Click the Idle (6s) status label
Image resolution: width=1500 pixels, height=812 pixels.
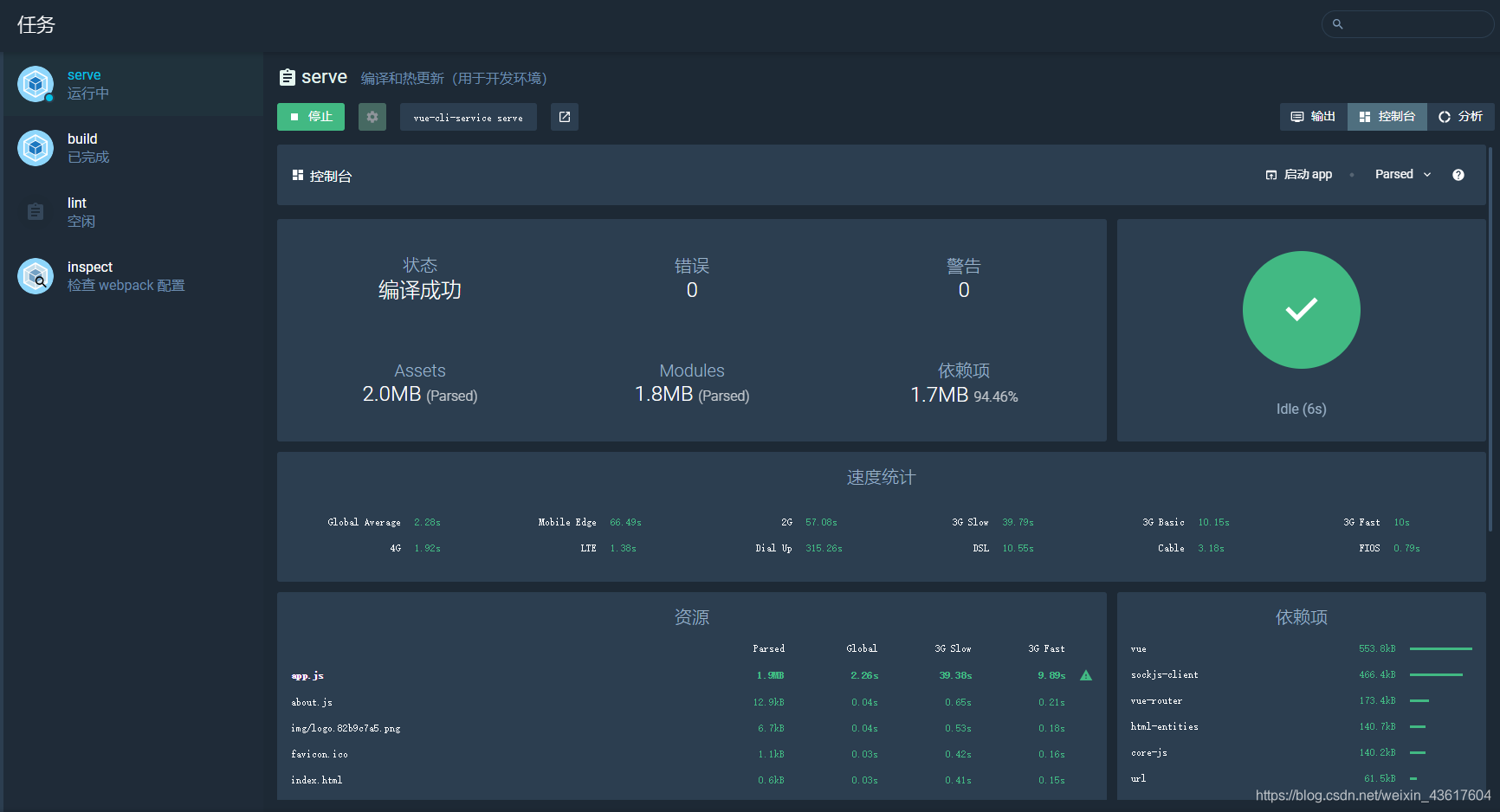1302,409
